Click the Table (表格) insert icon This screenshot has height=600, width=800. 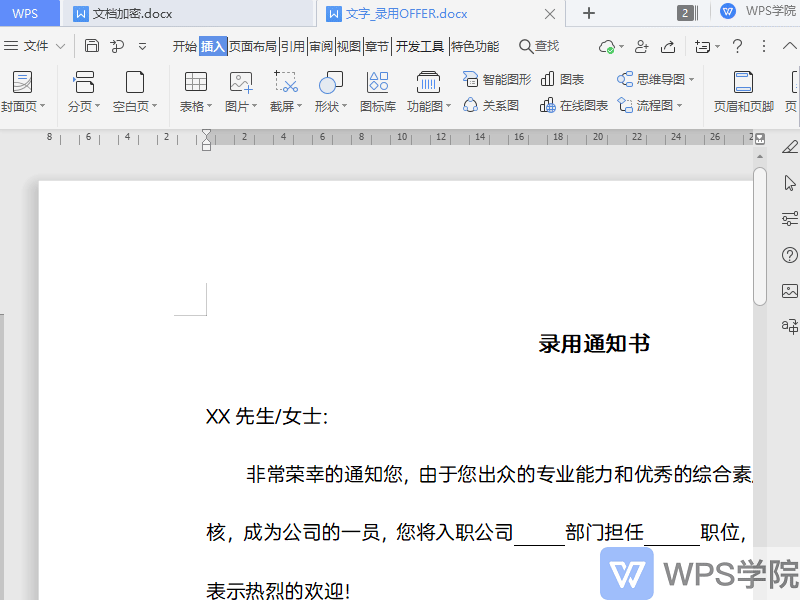pos(196,83)
